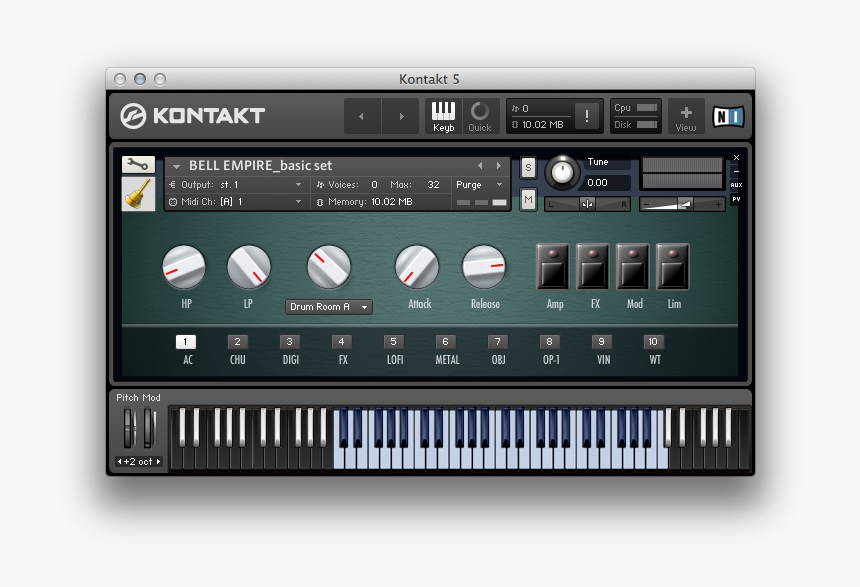Toggle the Keyb keyboard view icon

[443, 115]
